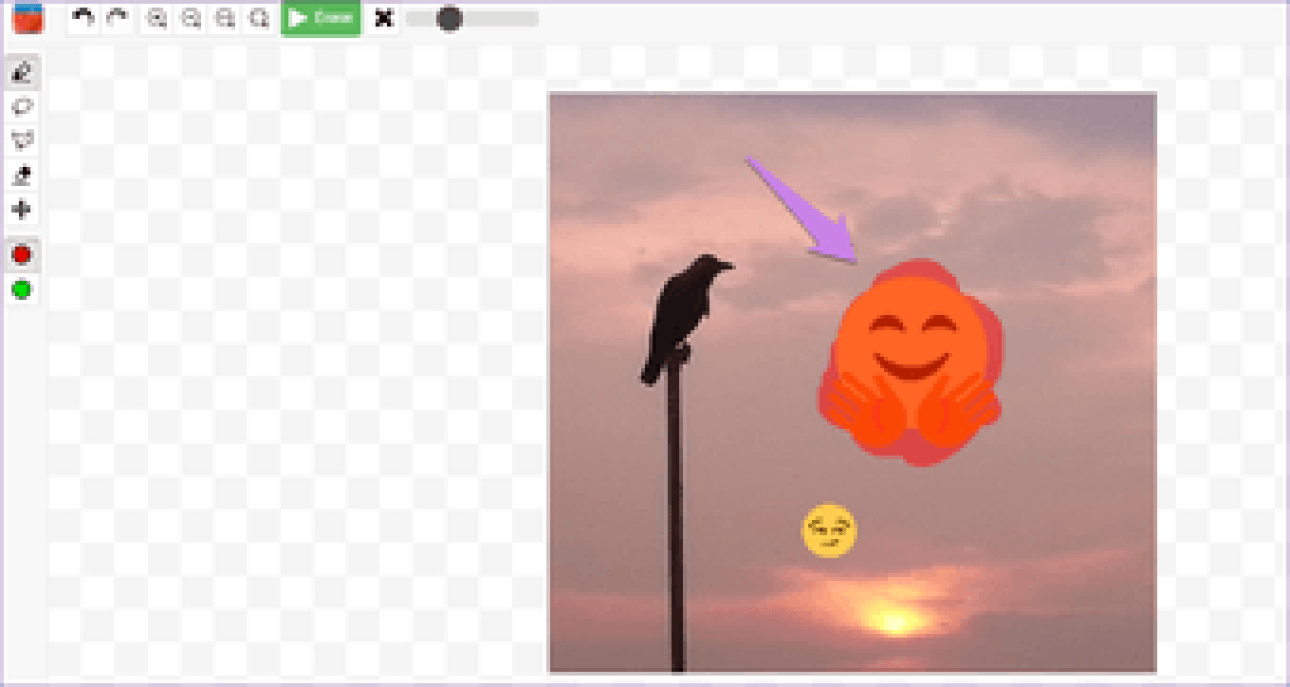Click the second magnifier zoom icon from left

[x=191, y=18]
